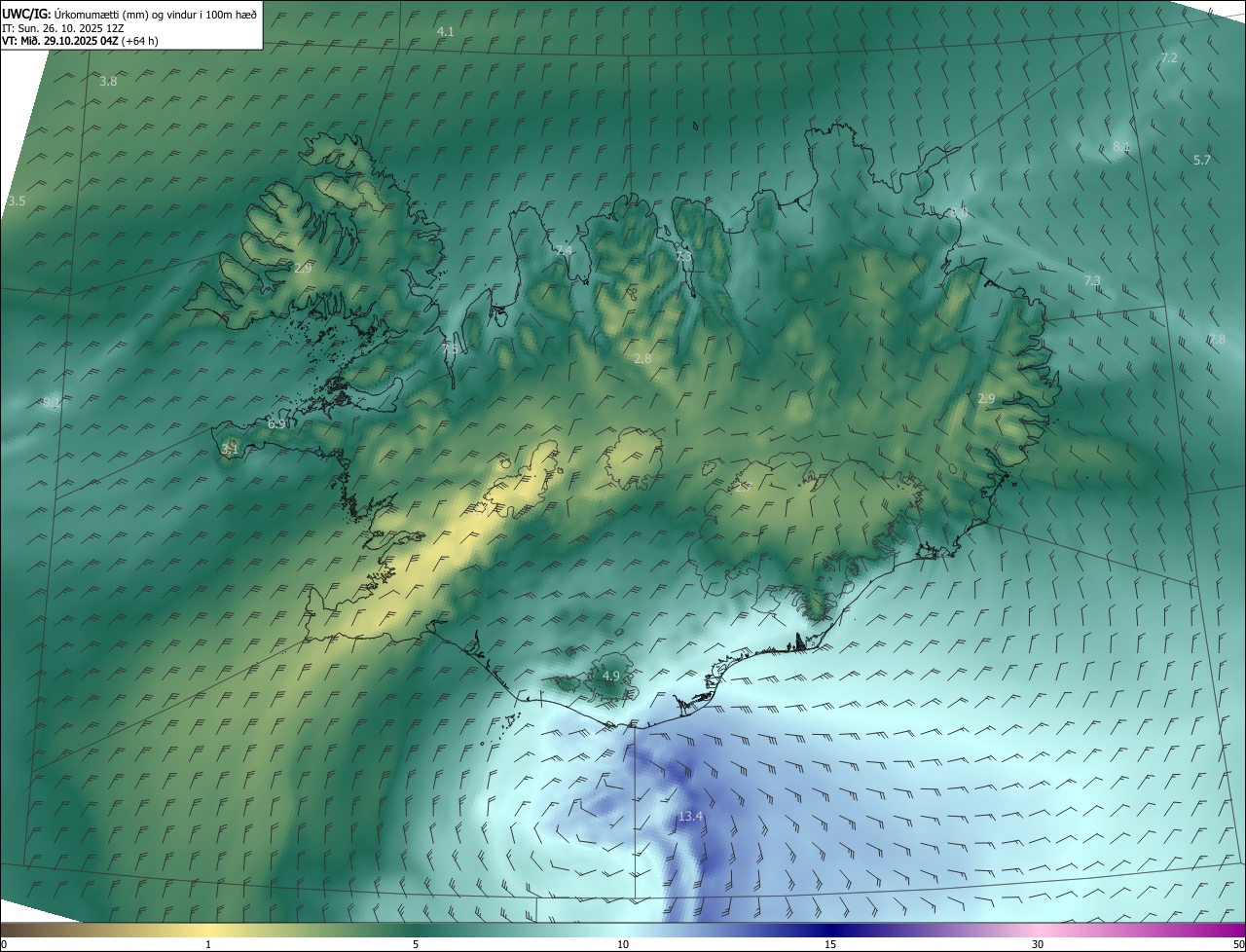Click the 30 tick on the color scale
Screen dimensions: 1246x952
tap(1038, 945)
